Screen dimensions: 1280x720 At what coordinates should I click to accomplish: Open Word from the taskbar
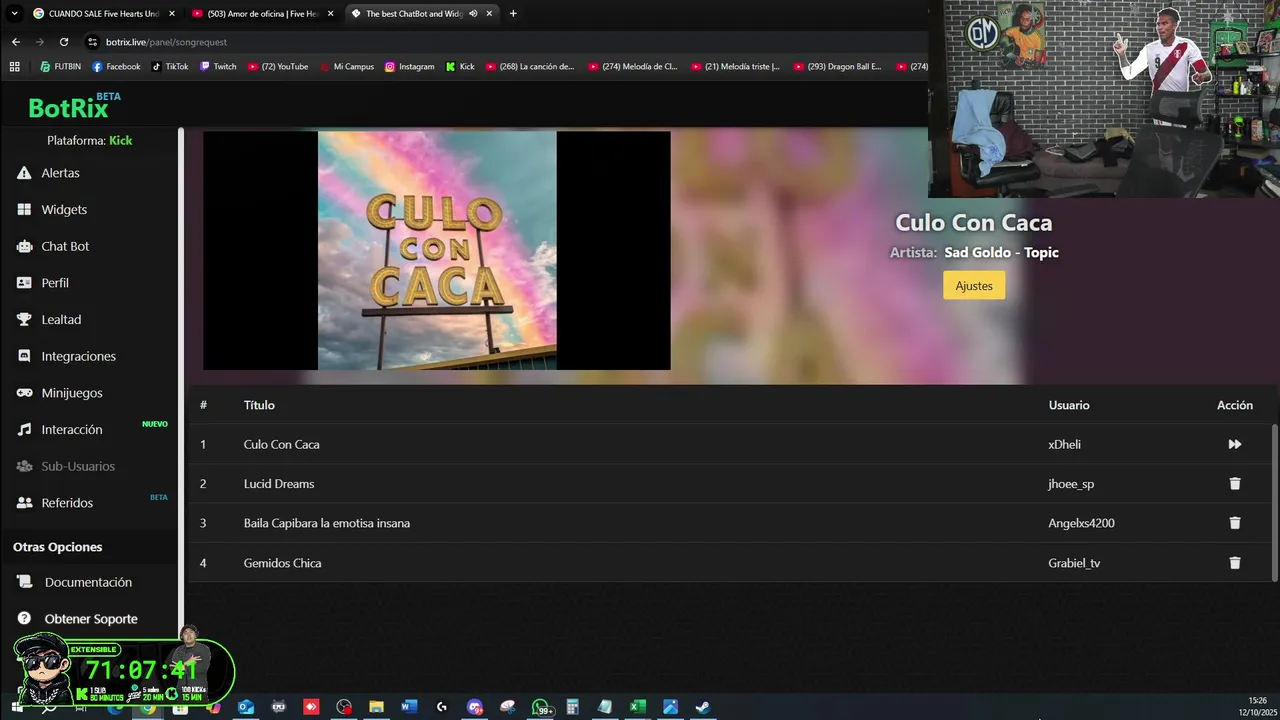tap(409, 707)
